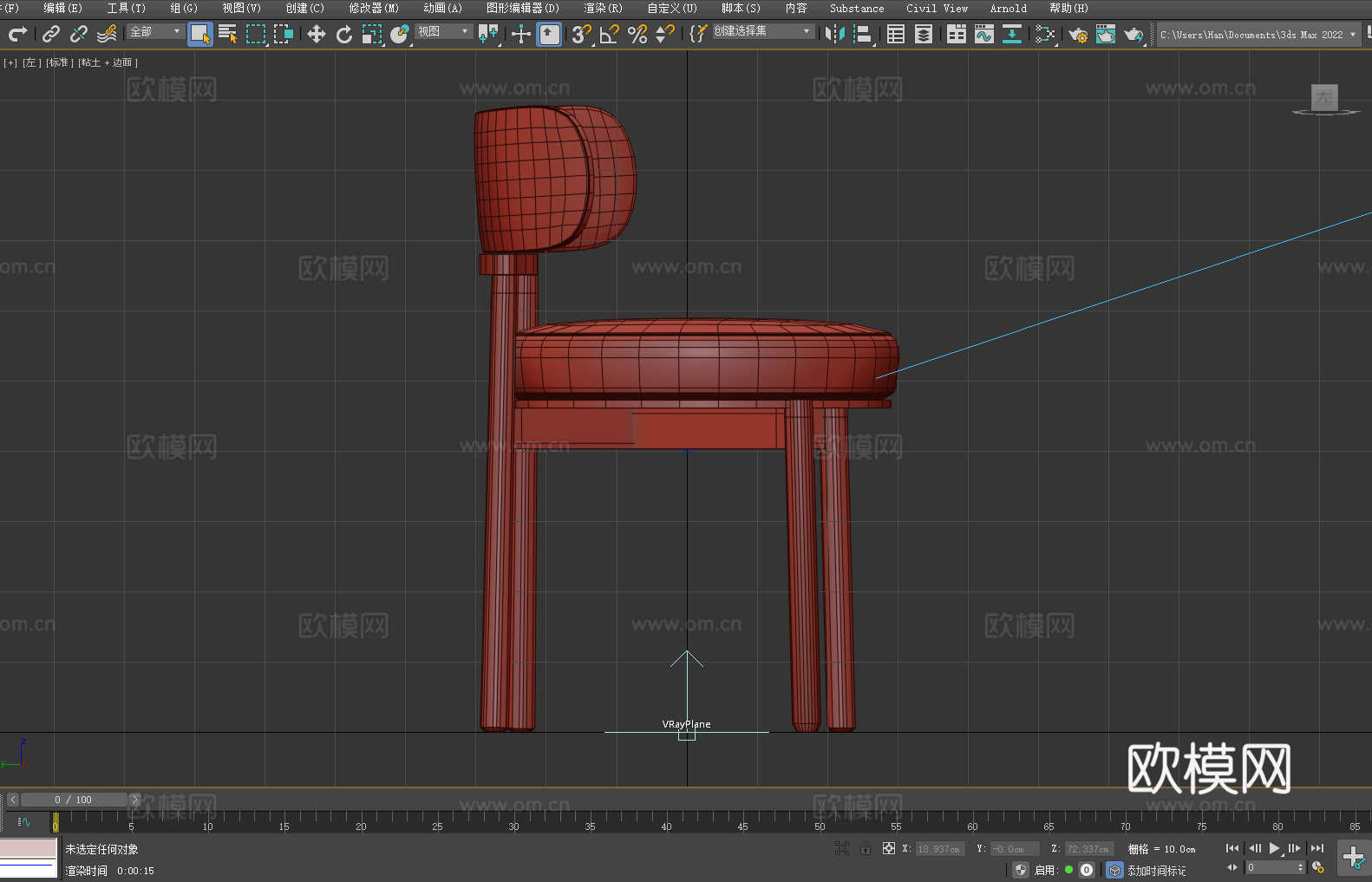Step time slider back with left arrow

[x=13, y=800]
